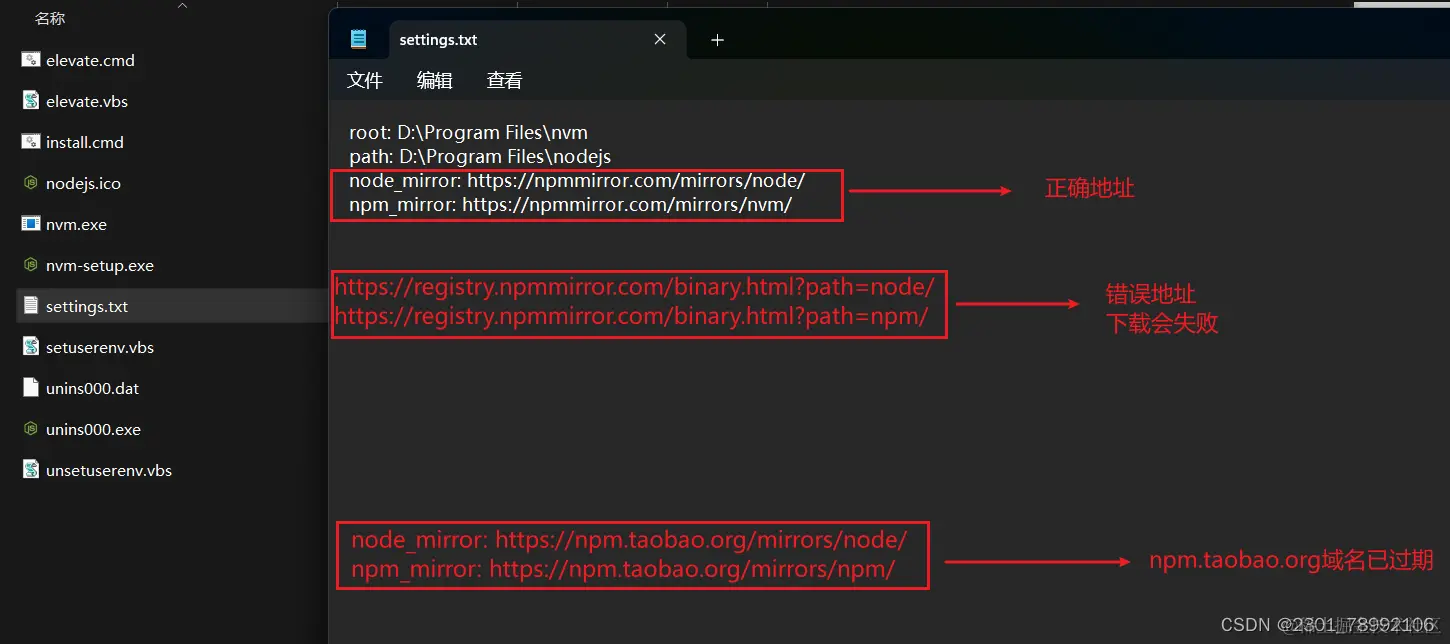Image resolution: width=1450 pixels, height=644 pixels.
Task: Place cursor in the path: D:\Program Files\nodejs line
Action: (480, 156)
